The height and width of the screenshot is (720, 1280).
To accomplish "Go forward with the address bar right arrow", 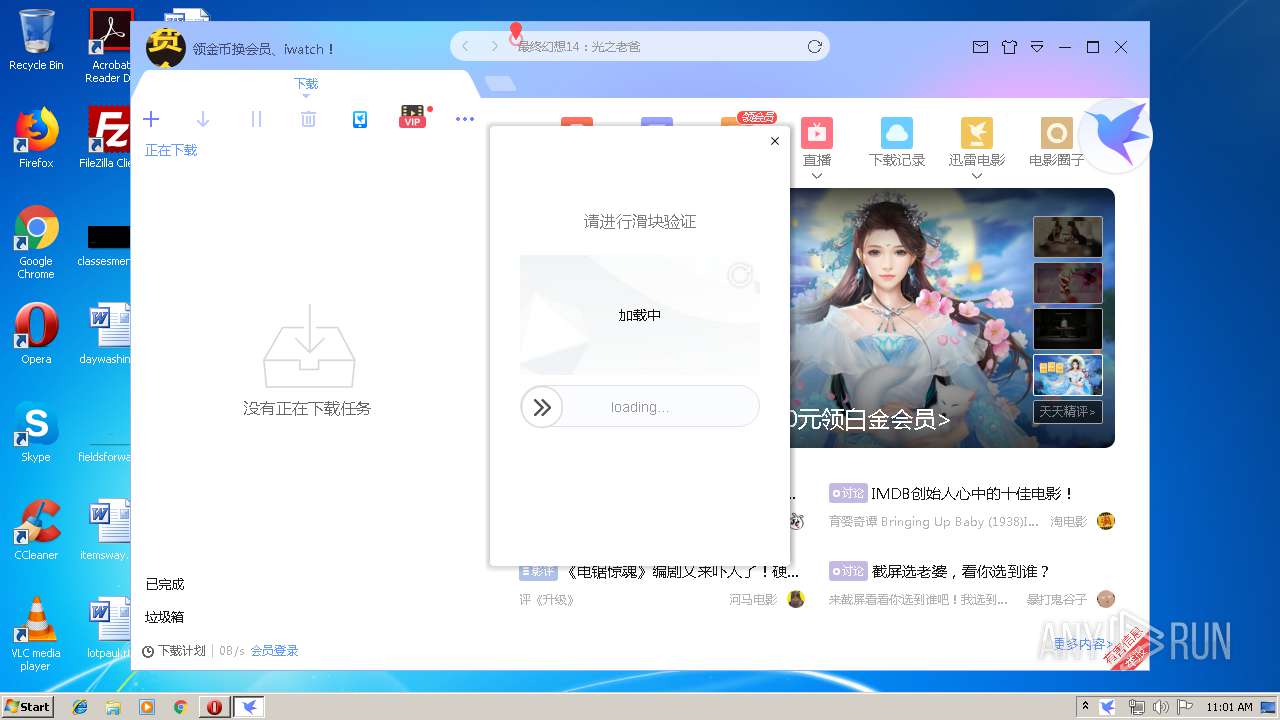I will (x=494, y=46).
